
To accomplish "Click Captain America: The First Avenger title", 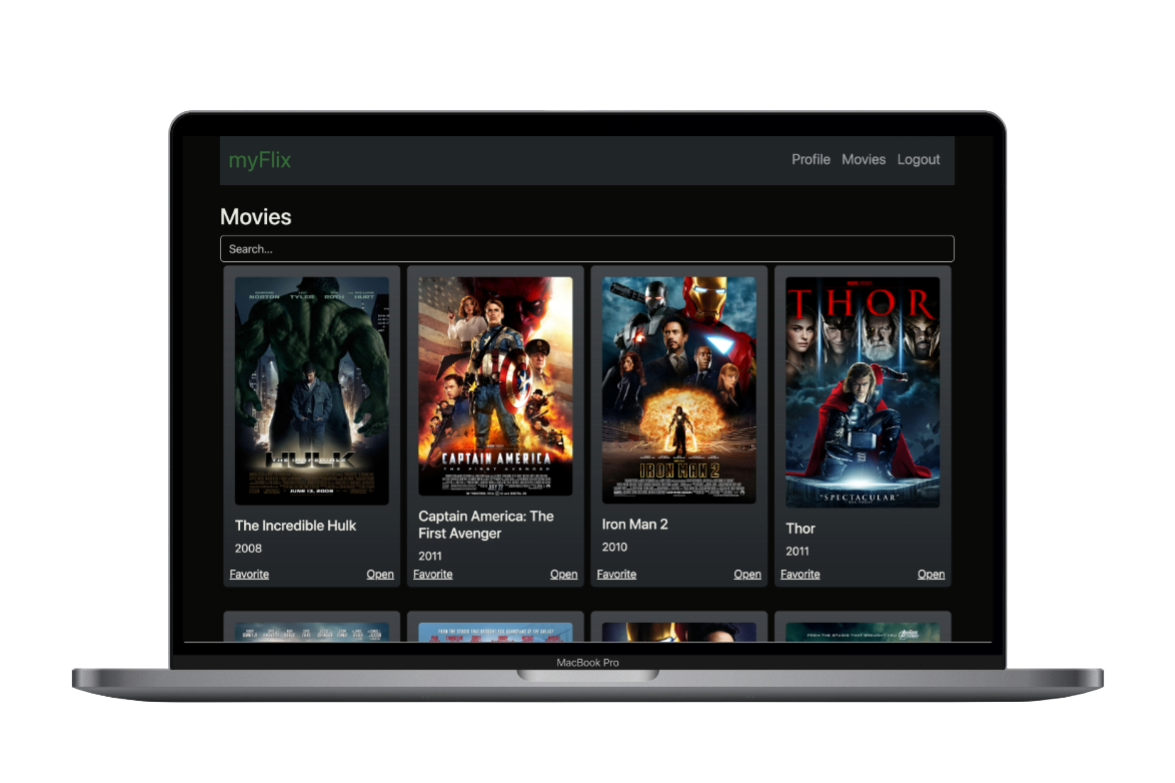I will 486,524.
